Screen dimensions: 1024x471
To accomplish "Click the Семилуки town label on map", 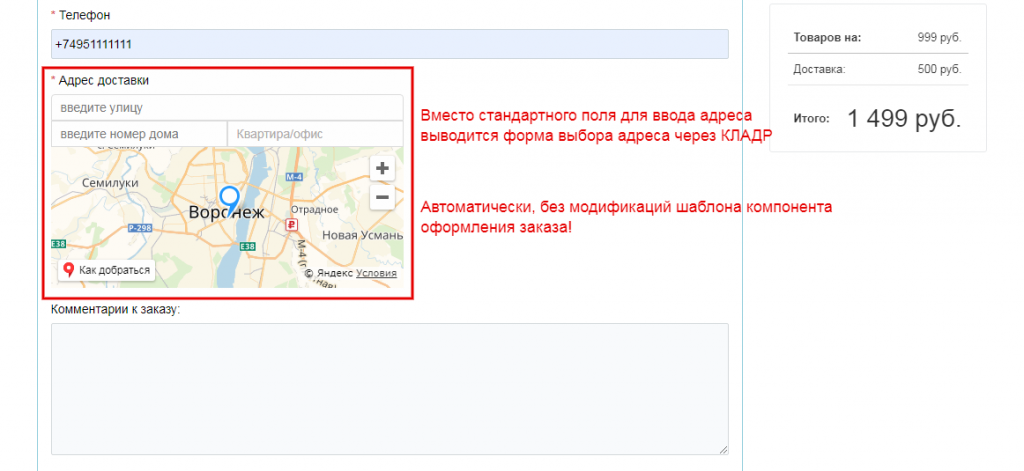I will point(109,184).
